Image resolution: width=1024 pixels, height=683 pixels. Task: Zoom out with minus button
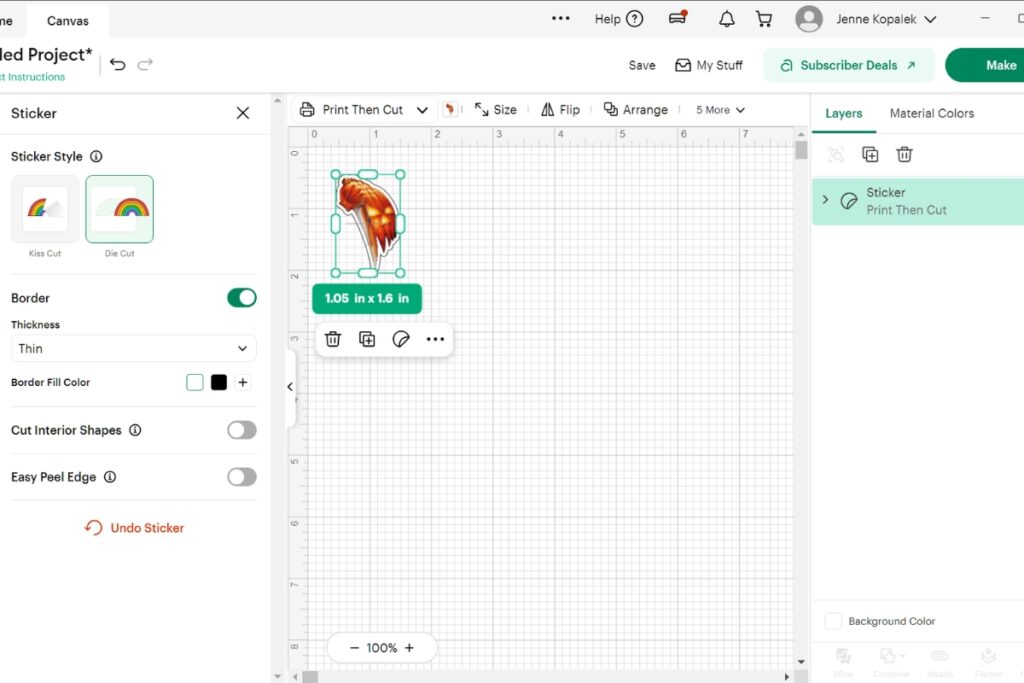354,648
